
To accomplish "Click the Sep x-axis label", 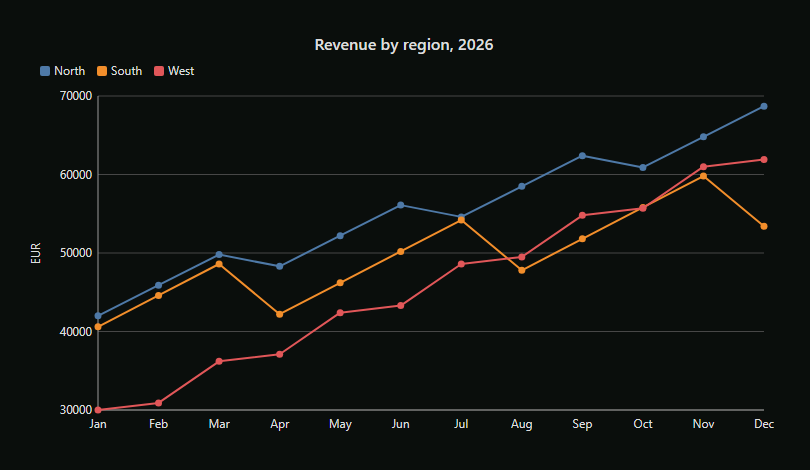I will tap(582, 425).
